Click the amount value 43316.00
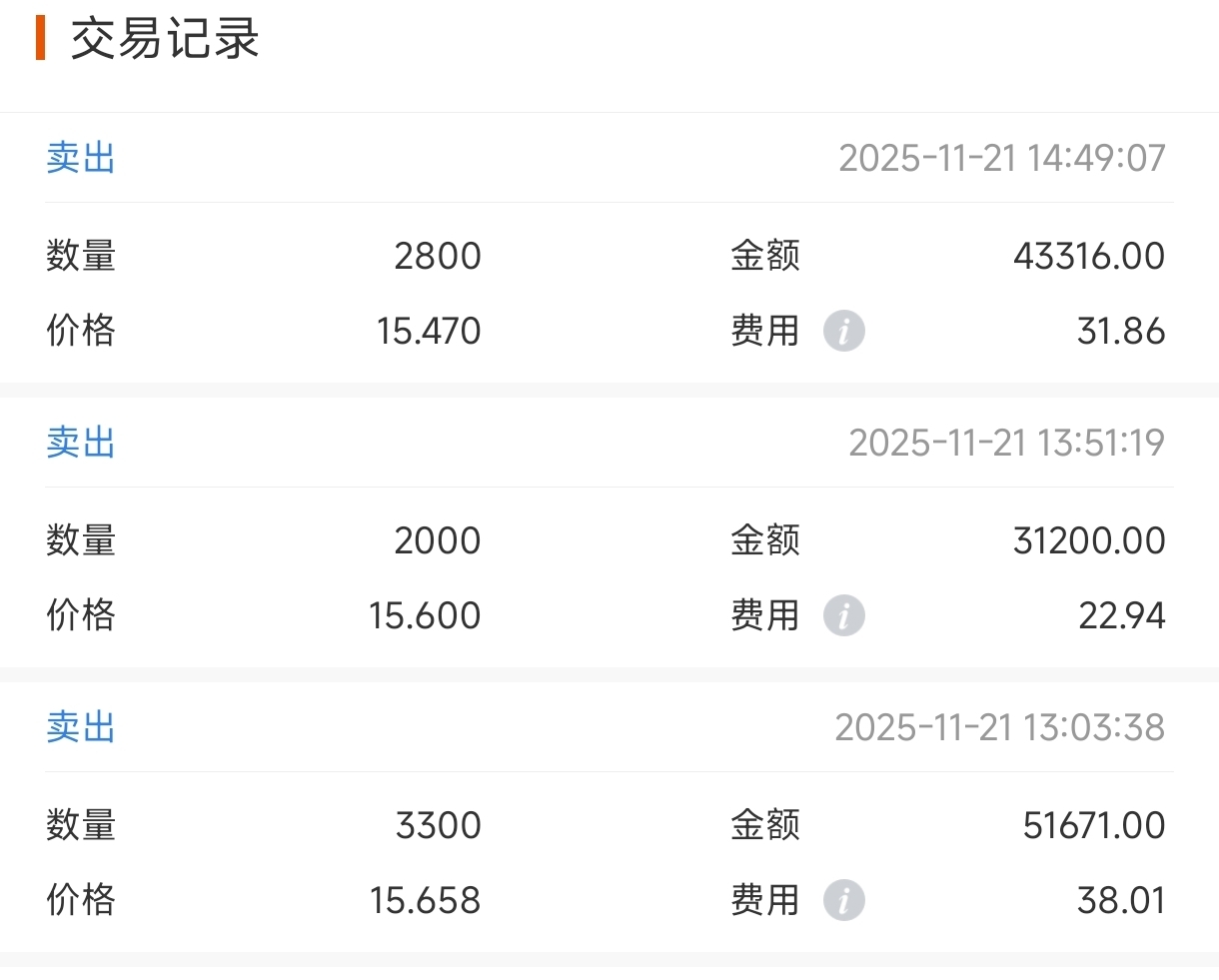The height and width of the screenshot is (980, 1219). pos(1088,256)
